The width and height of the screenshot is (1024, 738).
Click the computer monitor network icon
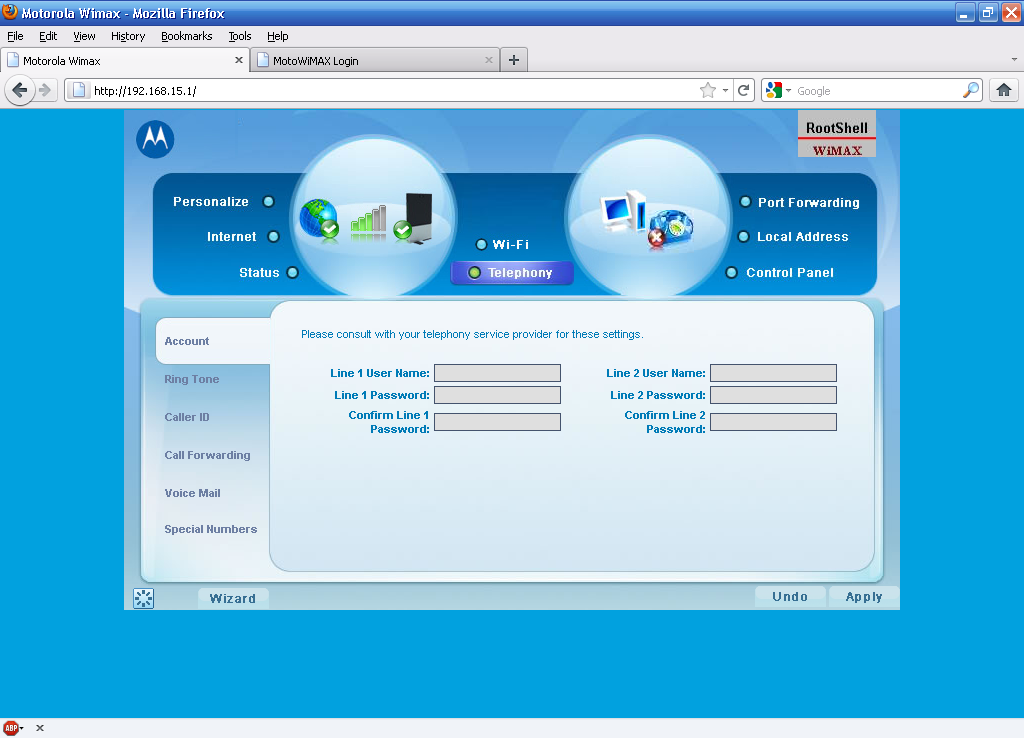click(622, 211)
